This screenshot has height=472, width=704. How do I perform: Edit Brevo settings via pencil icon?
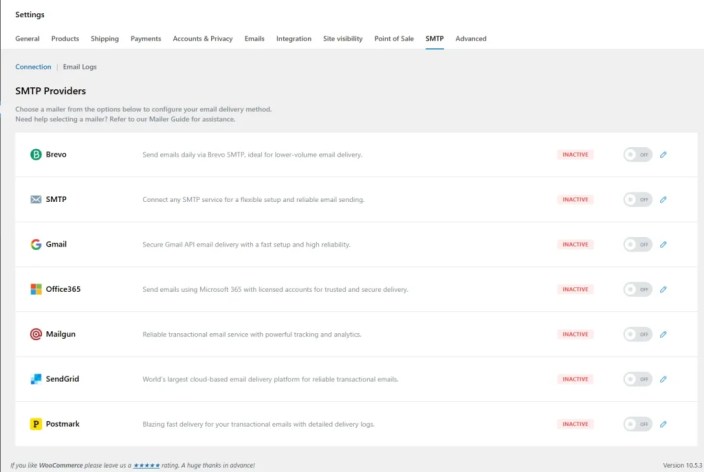663,154
